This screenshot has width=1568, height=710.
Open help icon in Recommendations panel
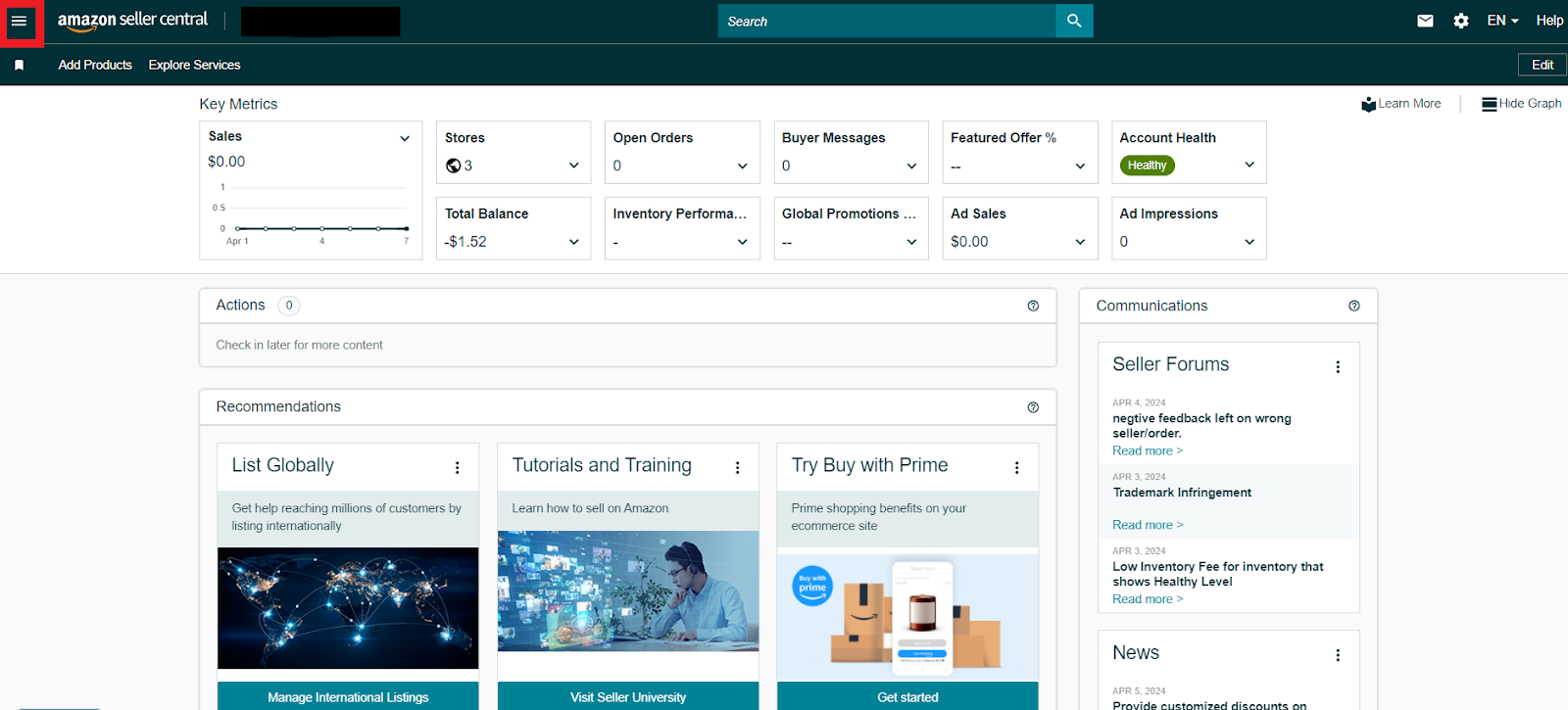click(1033, 407)
